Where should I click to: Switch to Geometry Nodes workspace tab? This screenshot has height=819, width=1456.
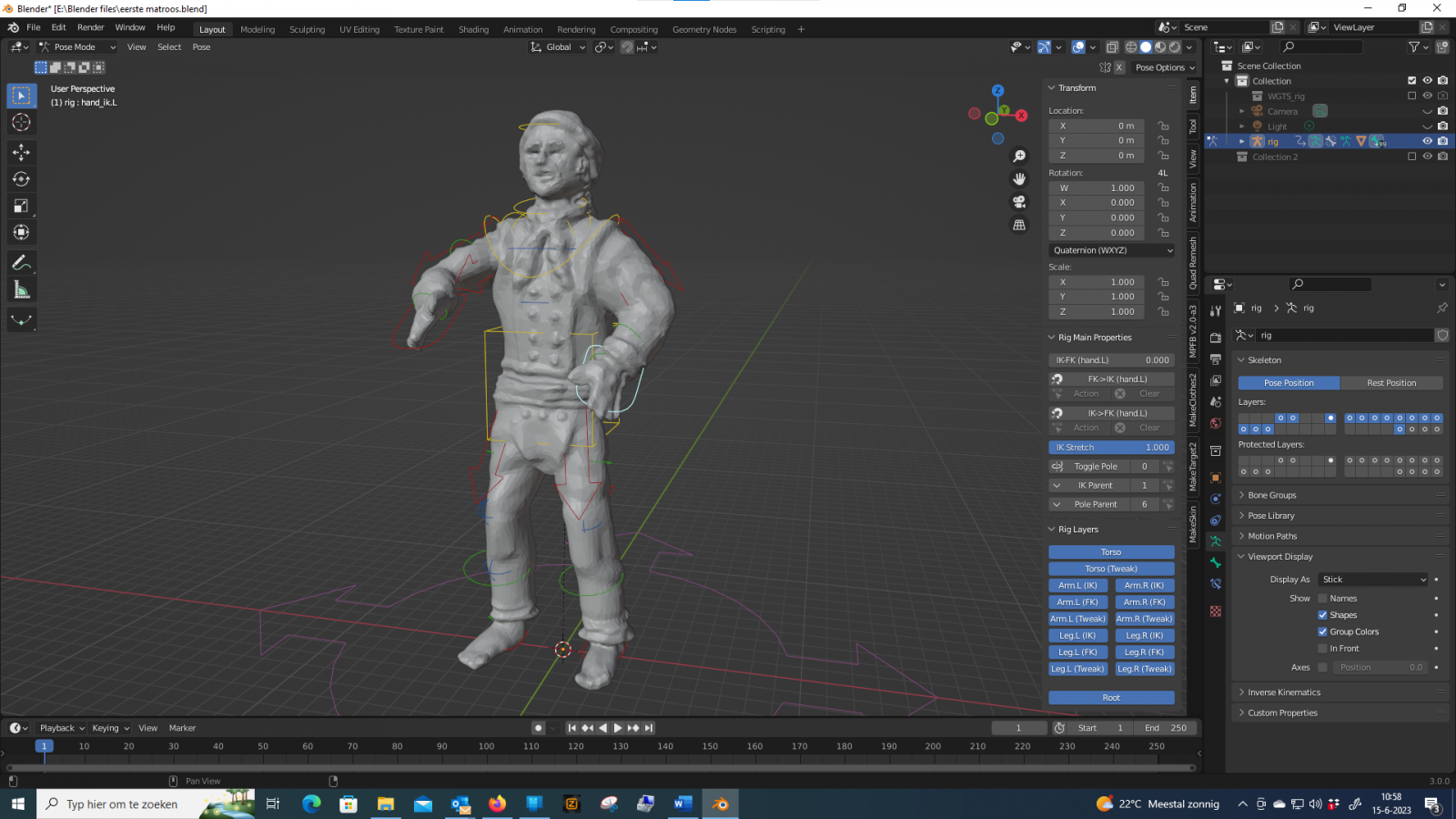coord(704,29)
